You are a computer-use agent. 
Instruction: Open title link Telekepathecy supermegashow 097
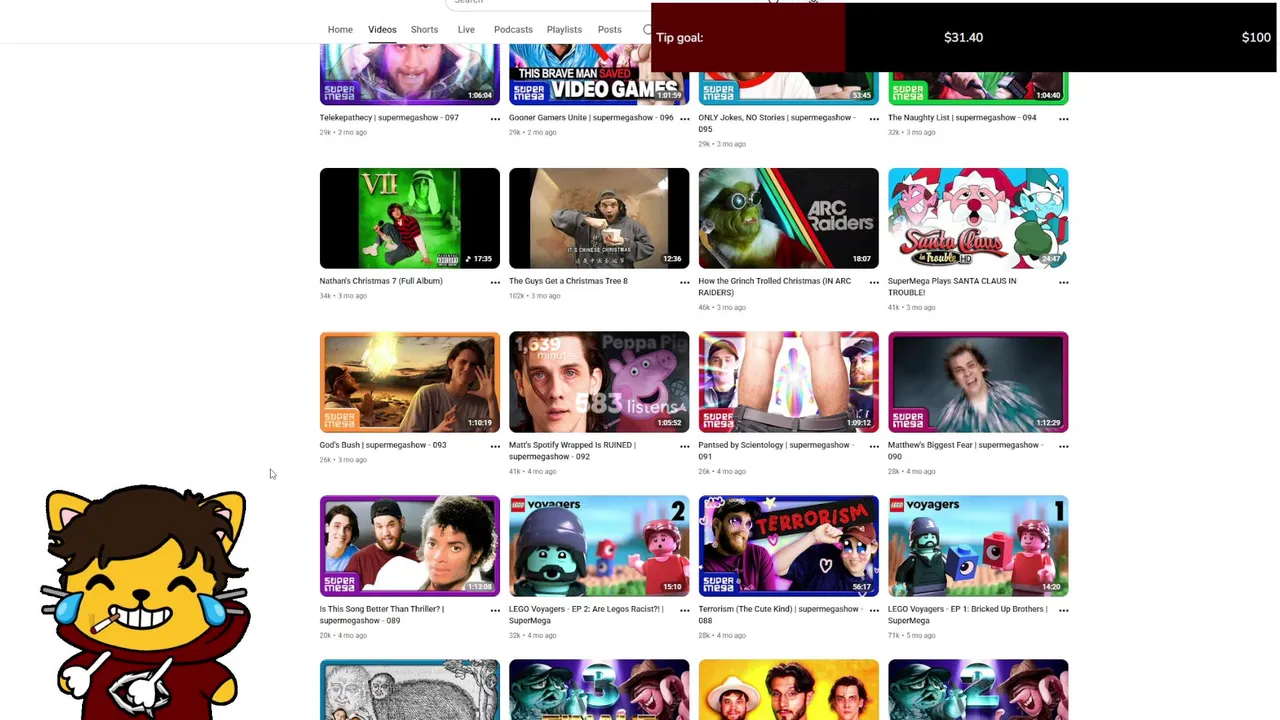[x=389, y=118]
